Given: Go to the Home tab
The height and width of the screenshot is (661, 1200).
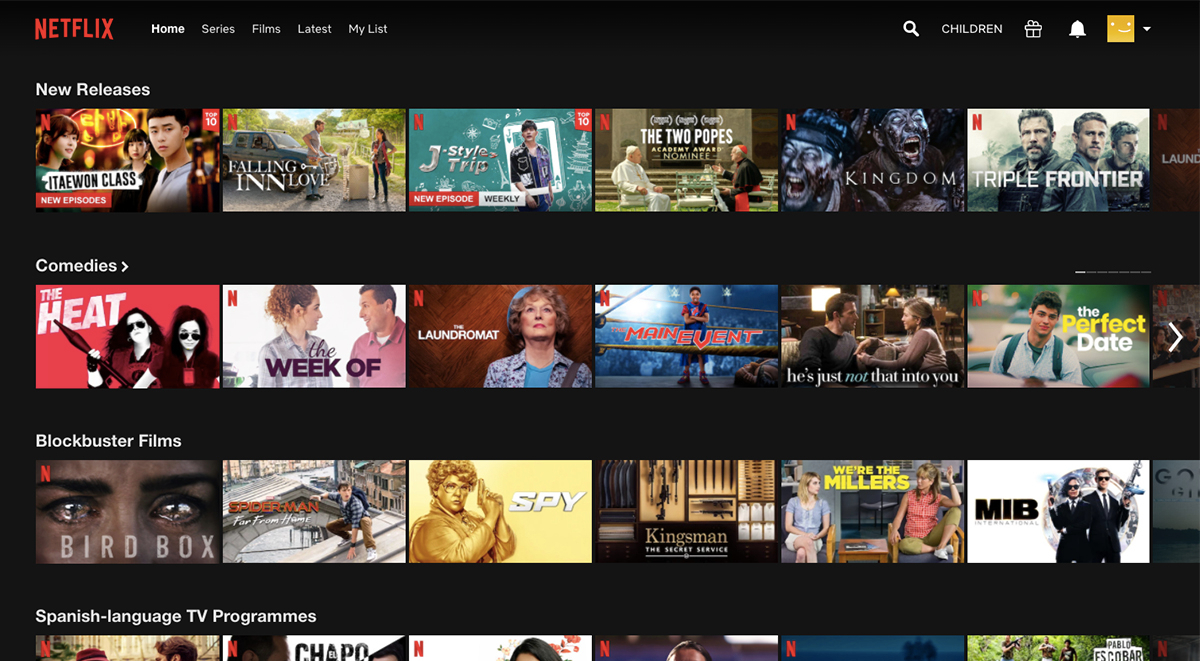Looking at the screenshot, I should point(168,29).
